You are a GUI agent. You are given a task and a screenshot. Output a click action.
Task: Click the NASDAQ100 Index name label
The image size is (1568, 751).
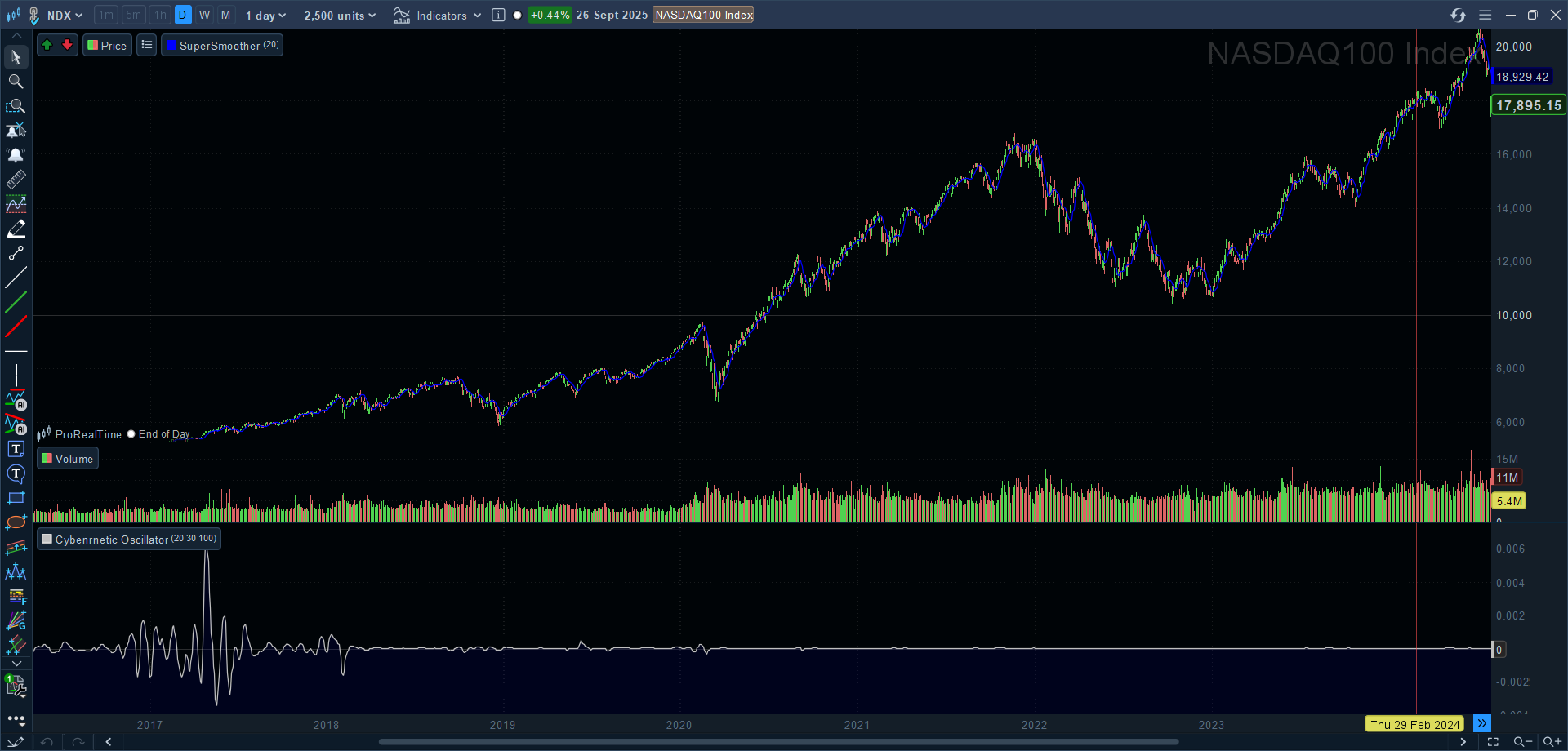tap(703, 15)
